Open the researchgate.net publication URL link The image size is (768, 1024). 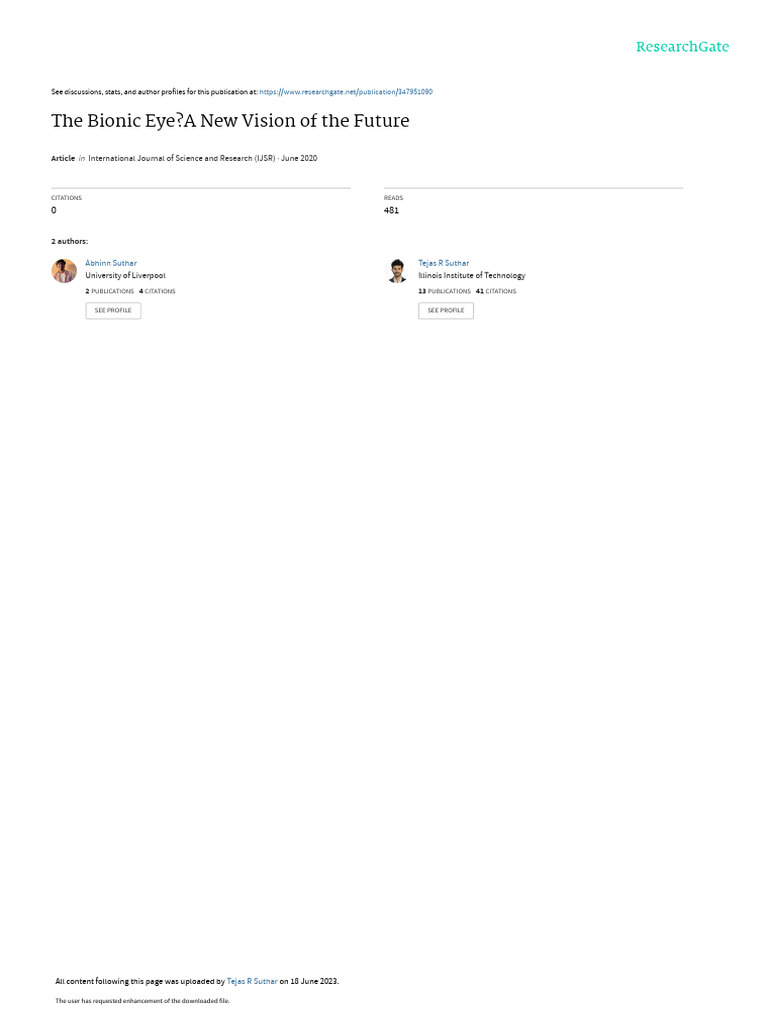[x=346, y=92]
